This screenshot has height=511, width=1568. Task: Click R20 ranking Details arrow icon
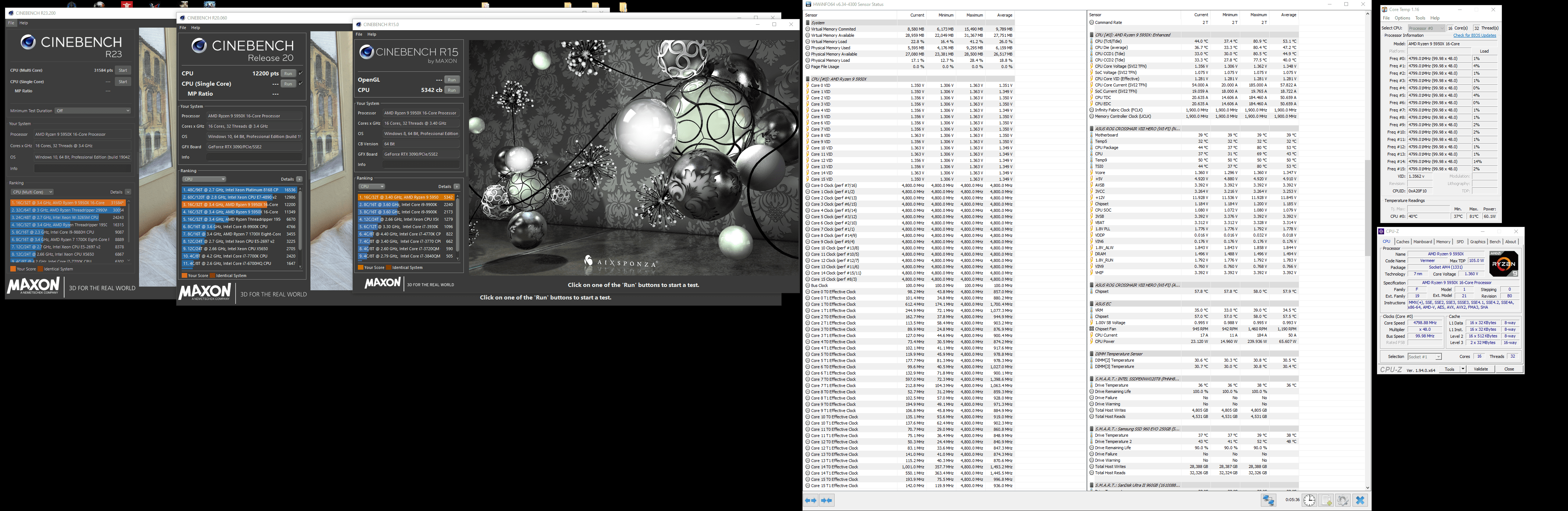(x=299, y=179)
